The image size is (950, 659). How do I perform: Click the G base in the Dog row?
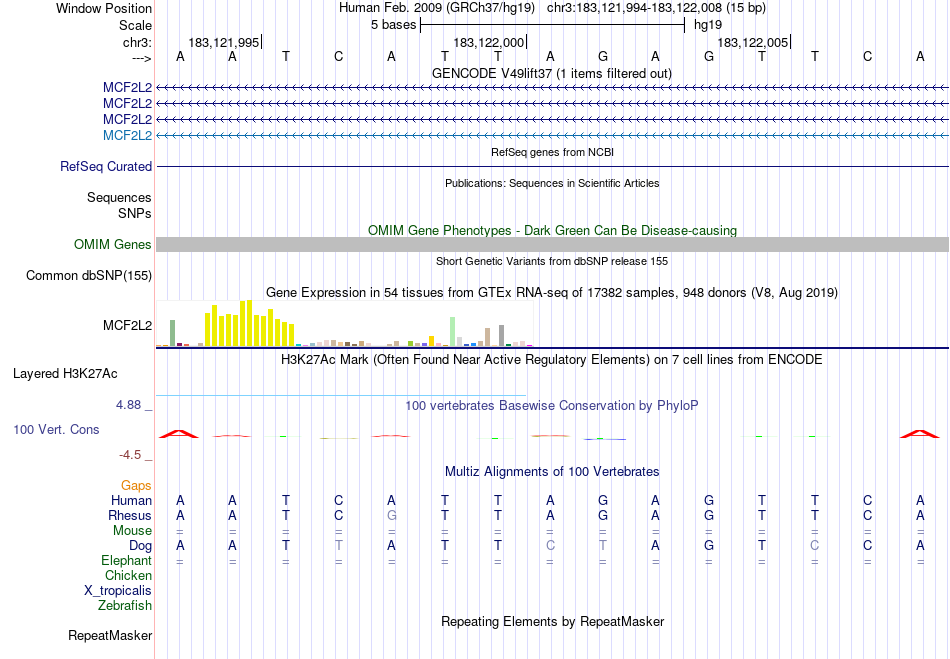click(x=708, y=546)
